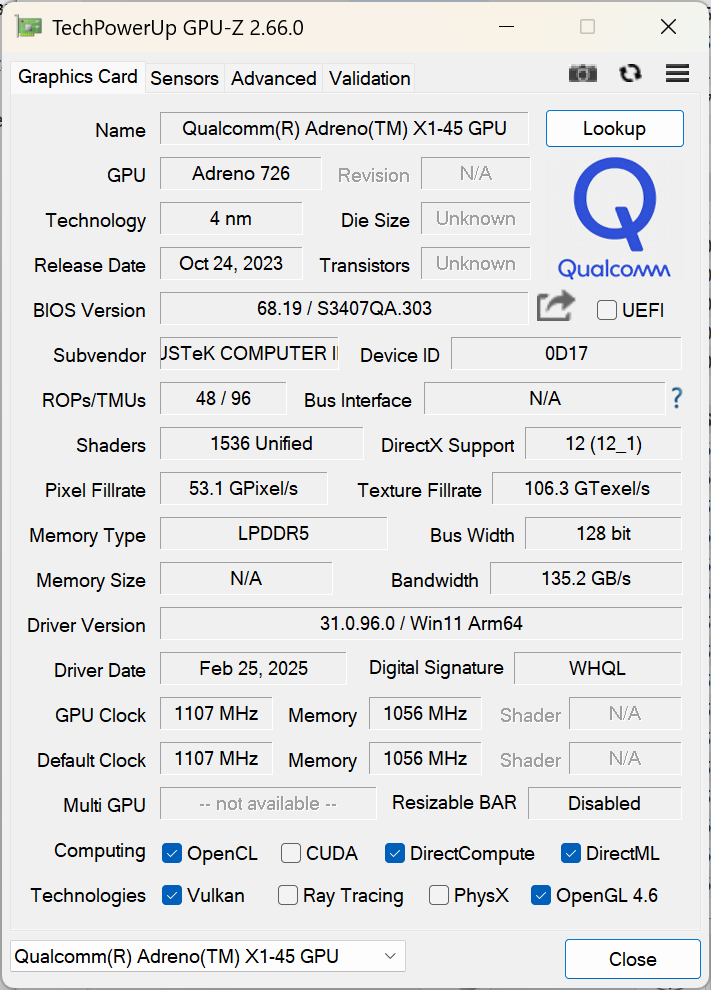711x990 pixels.
Task: Click the DirectX Support field 12 (12_1)
Action: tap(604, 443)
